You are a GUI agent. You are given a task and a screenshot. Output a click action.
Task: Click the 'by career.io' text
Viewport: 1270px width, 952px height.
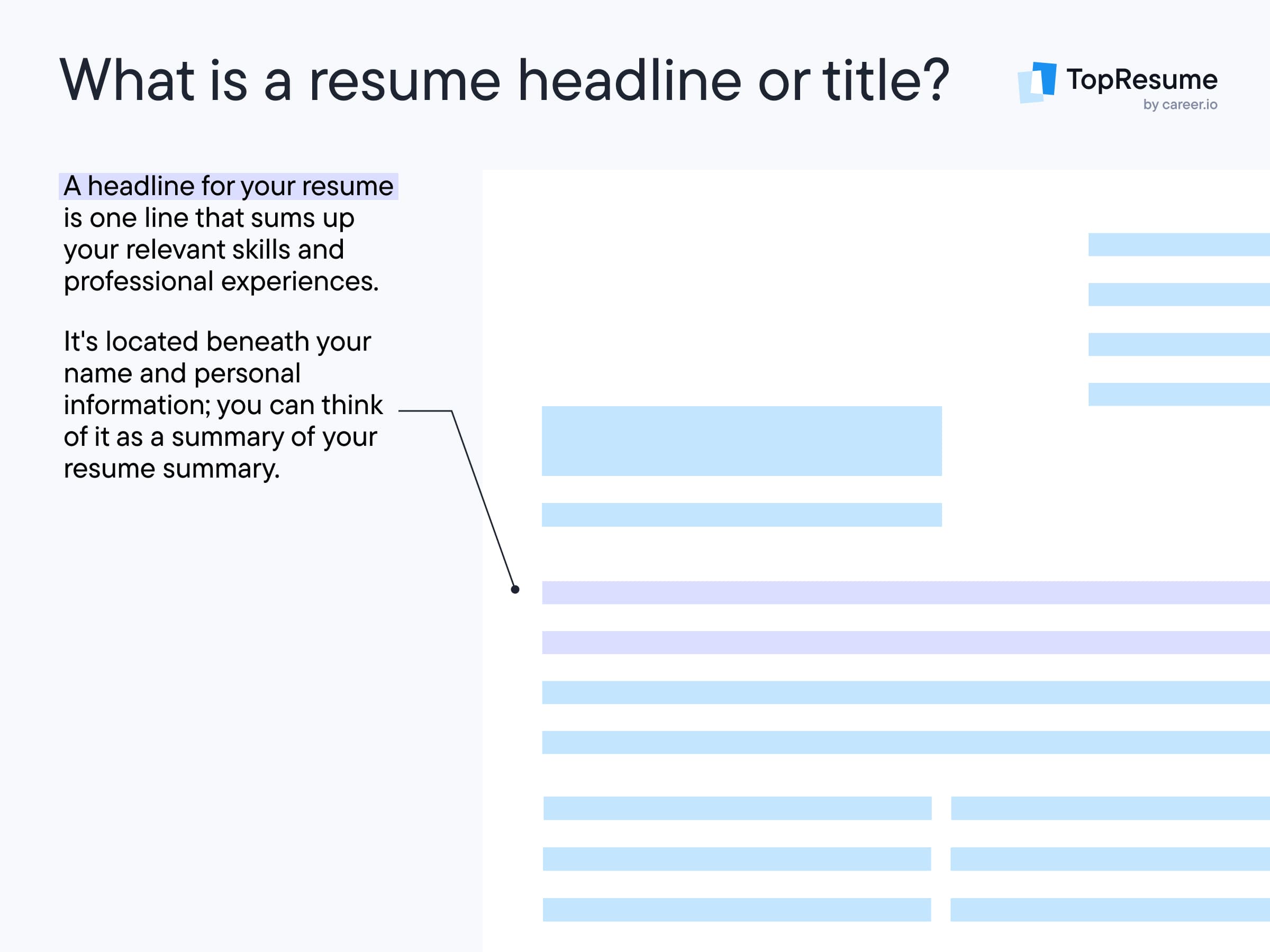tap(1180, 104)
